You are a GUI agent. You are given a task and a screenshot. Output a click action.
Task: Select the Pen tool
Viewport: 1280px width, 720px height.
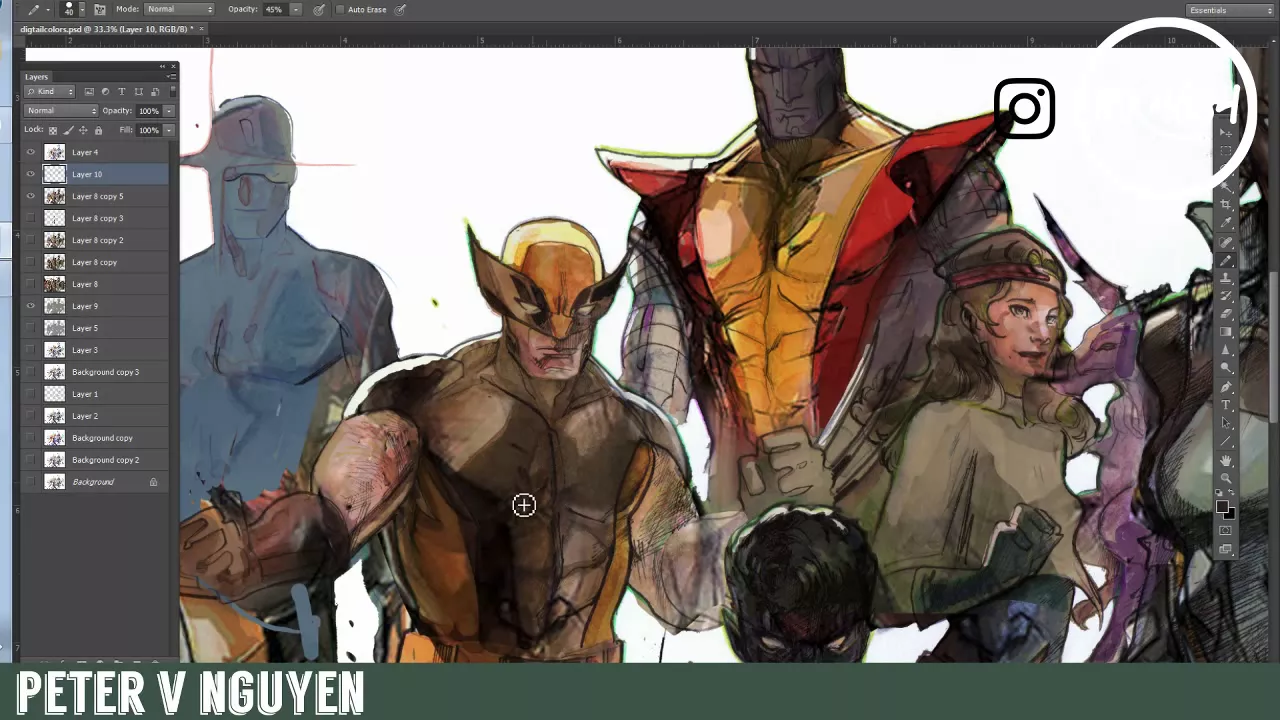coord(1226,387)
